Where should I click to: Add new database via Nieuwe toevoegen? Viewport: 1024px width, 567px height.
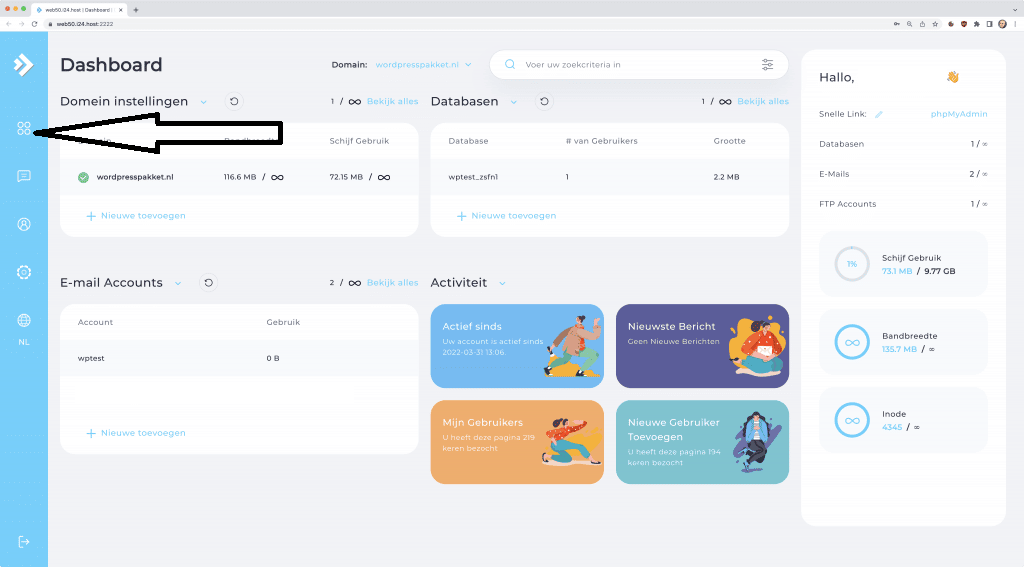coord(506,216)
